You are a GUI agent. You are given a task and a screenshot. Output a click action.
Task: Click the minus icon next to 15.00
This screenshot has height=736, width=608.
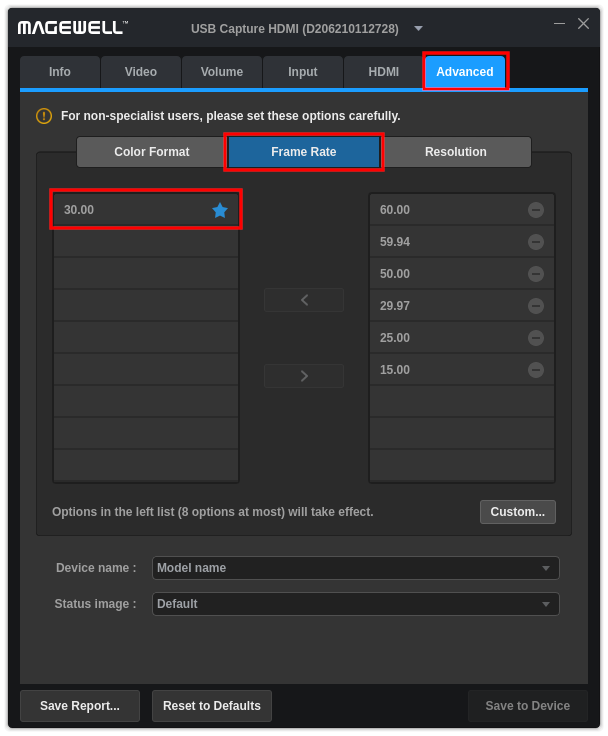pyautogui.click(x=536, y=370)
